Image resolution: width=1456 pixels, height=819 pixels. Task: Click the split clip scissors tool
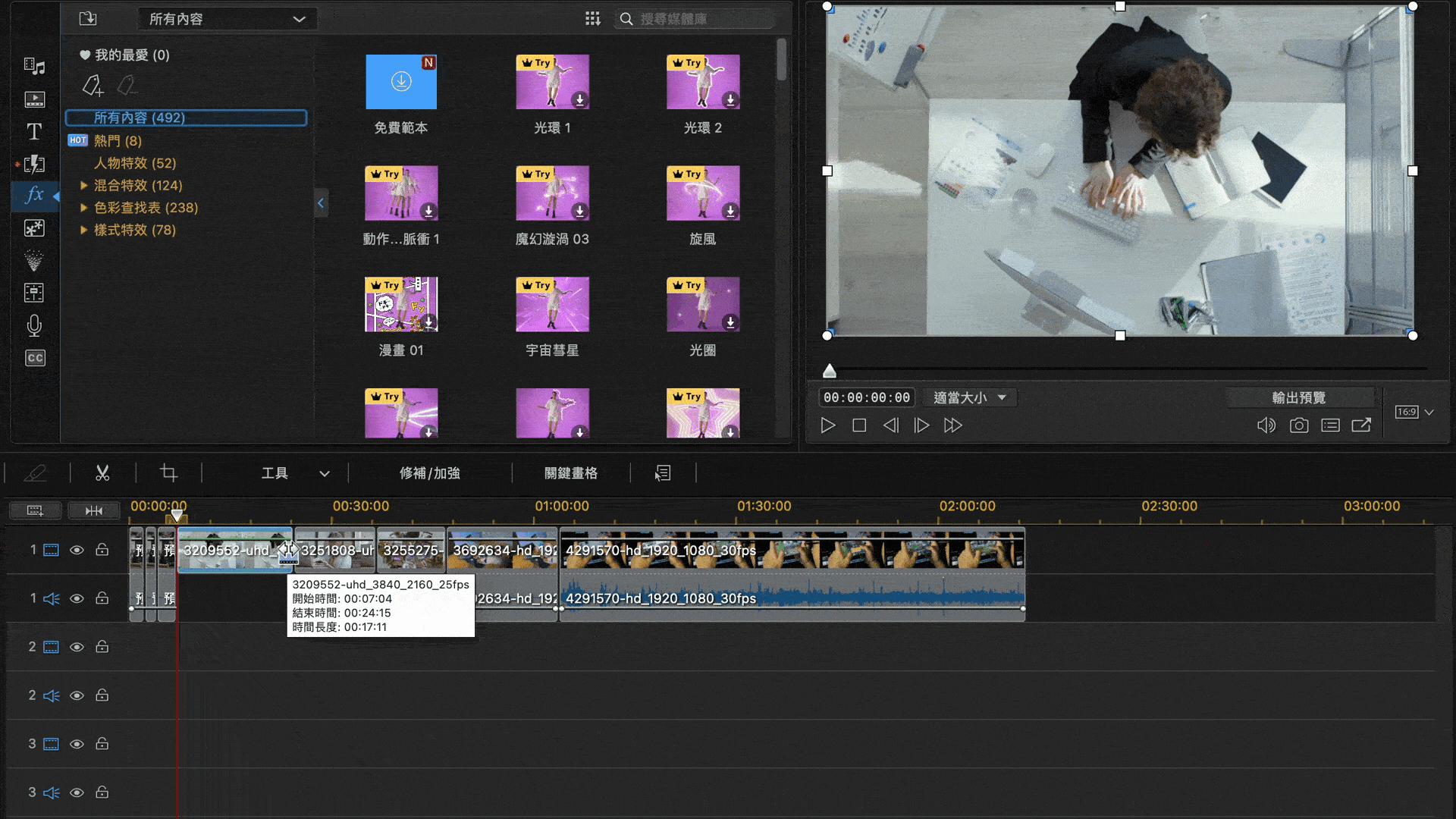click(x=102, y=473)
